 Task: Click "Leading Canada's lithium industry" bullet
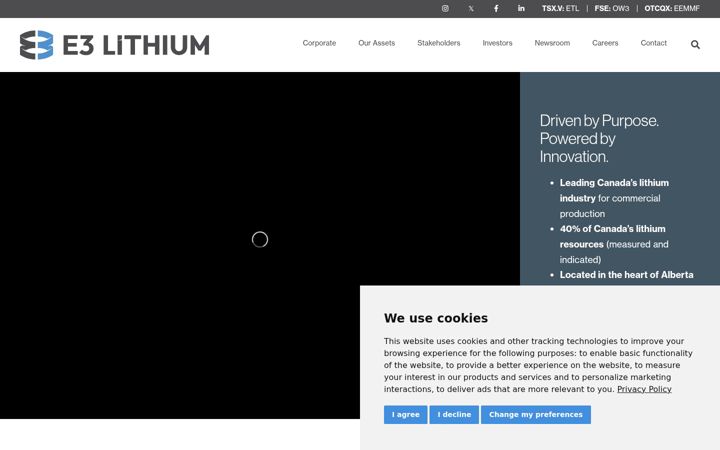coord(614,198)
